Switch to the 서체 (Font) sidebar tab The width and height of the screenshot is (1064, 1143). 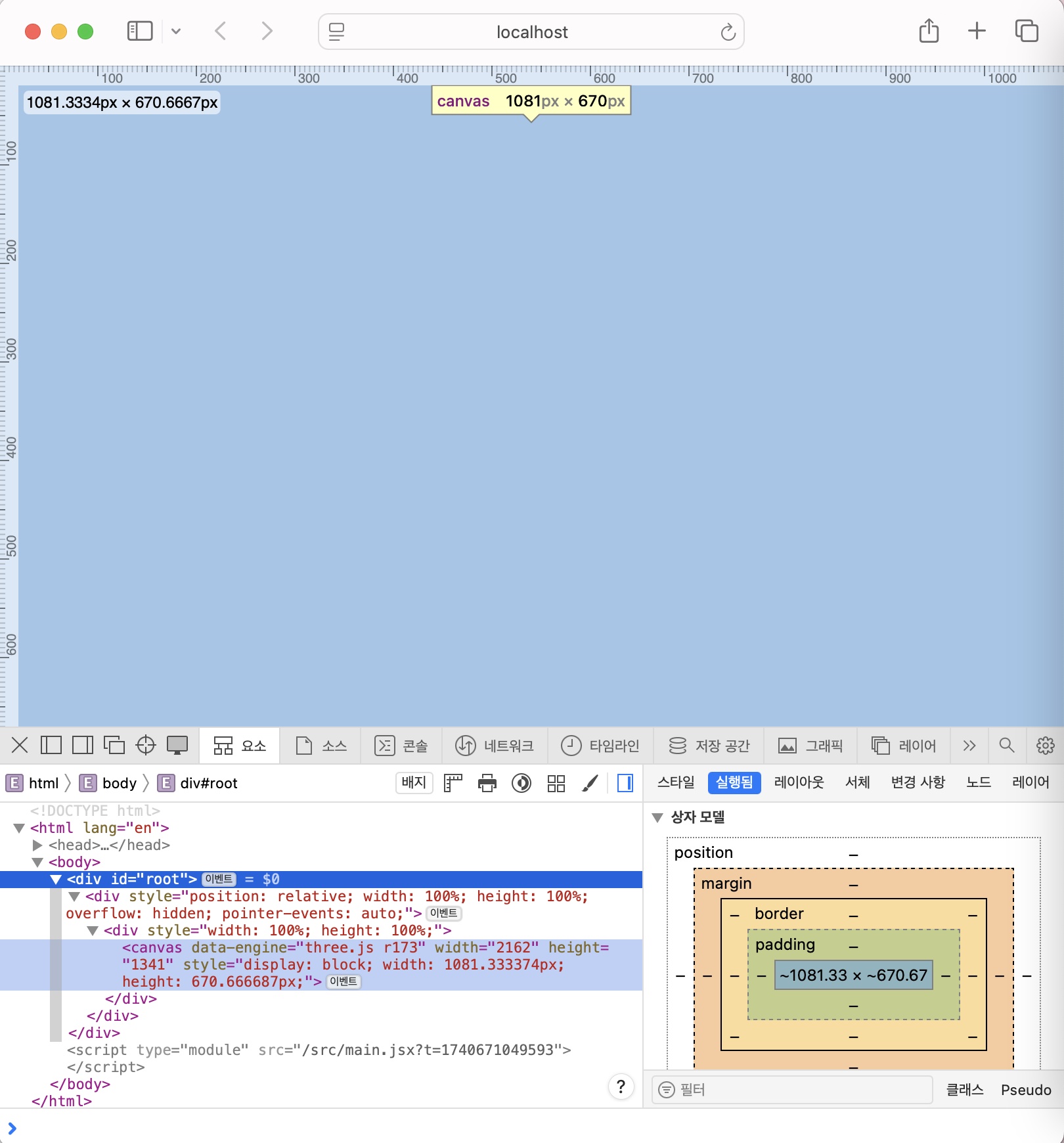point(858,782)
